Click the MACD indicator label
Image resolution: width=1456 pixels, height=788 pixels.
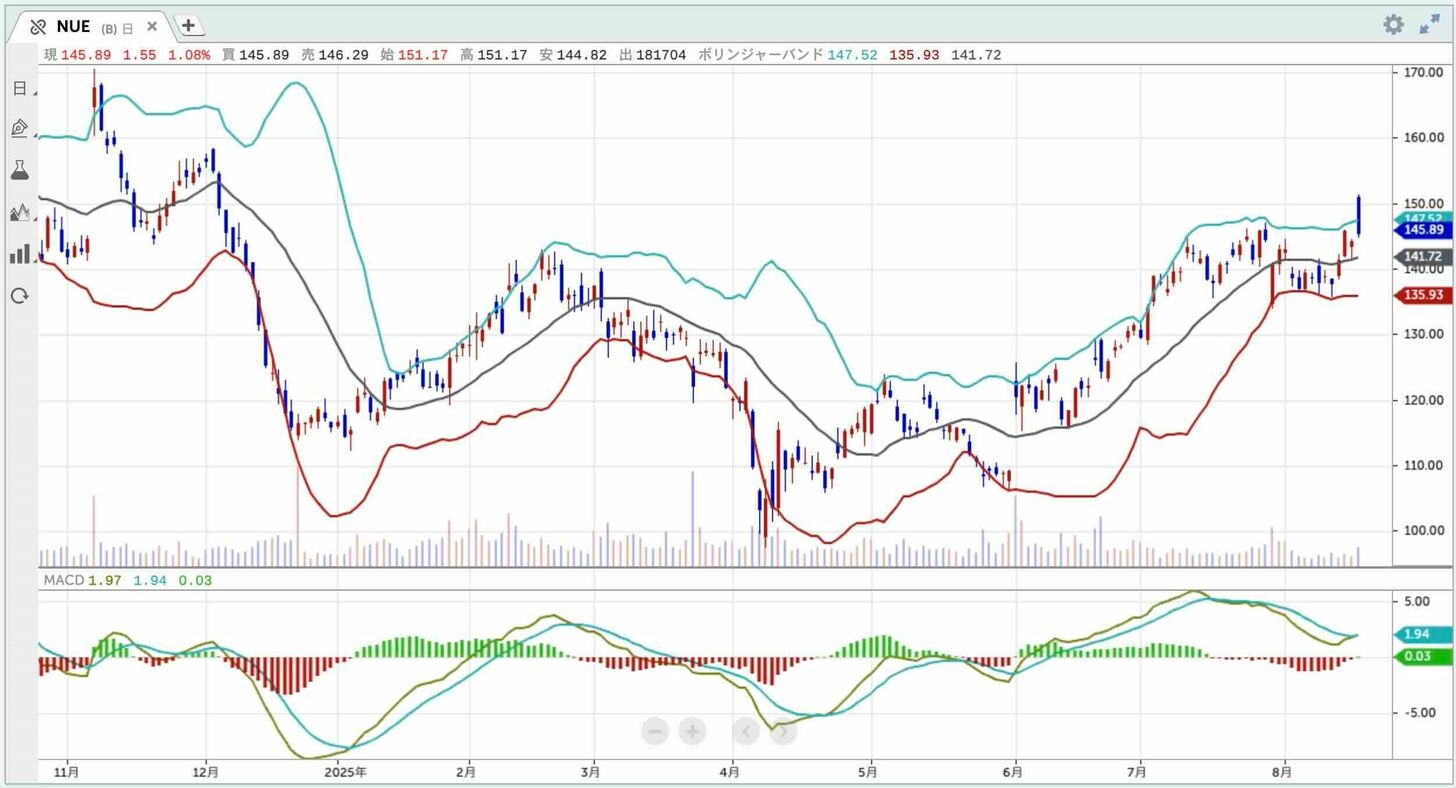click(63, 580)
